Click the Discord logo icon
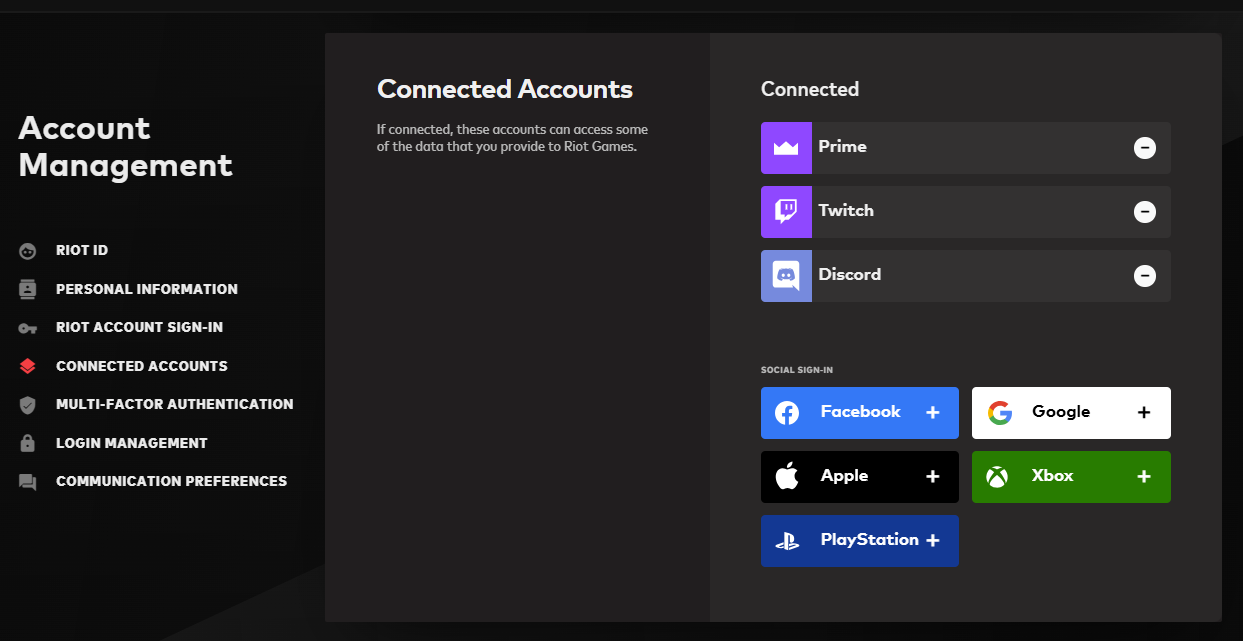 [786, 276]
